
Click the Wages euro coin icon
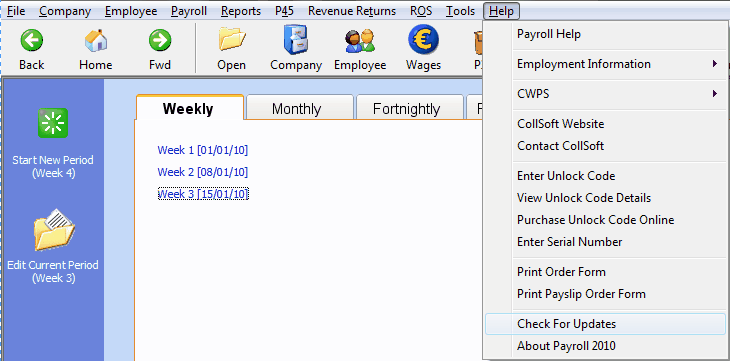[423, 39]
